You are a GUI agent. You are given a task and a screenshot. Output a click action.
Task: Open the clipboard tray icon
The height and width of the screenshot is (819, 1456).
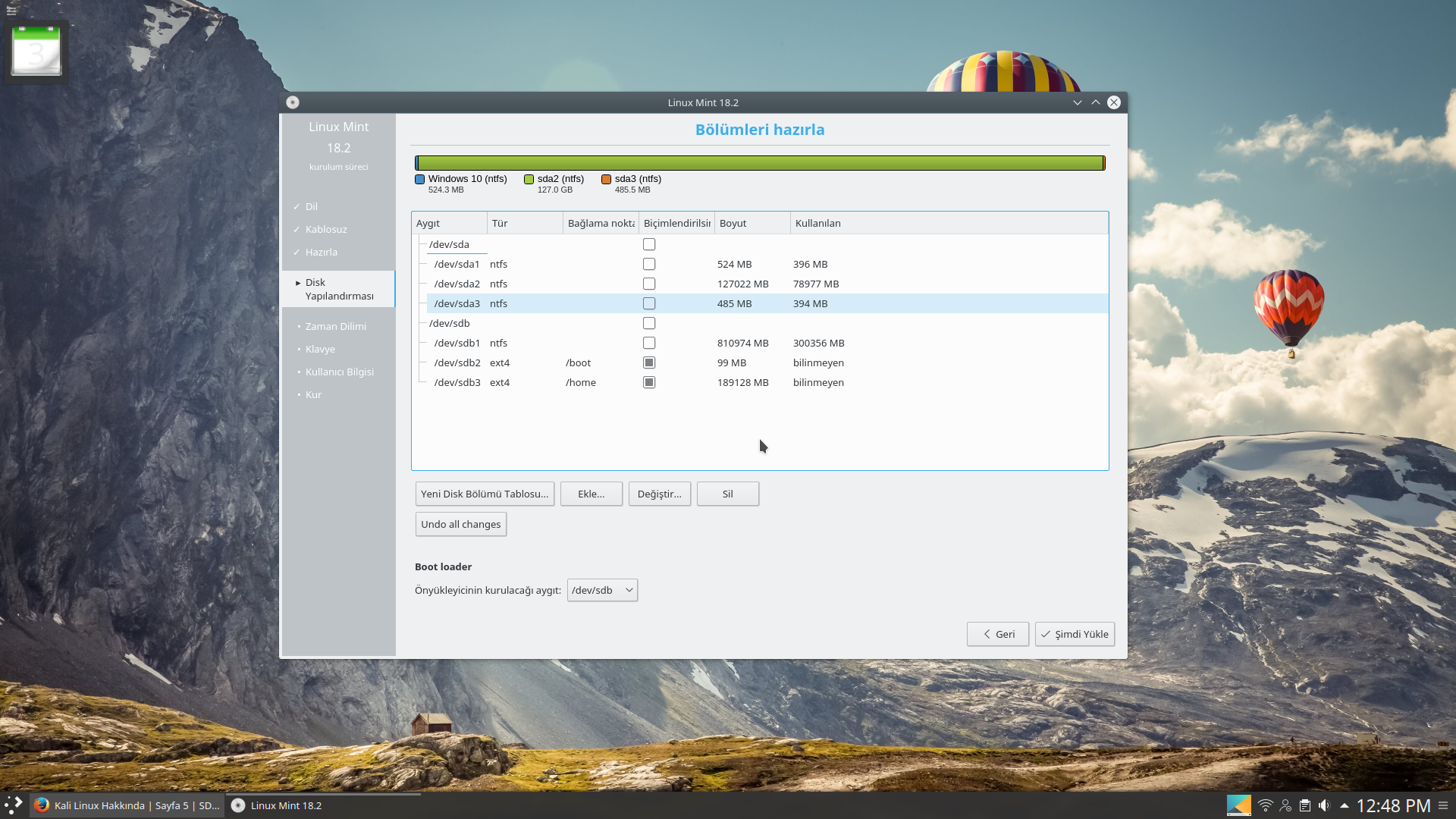1304,805
